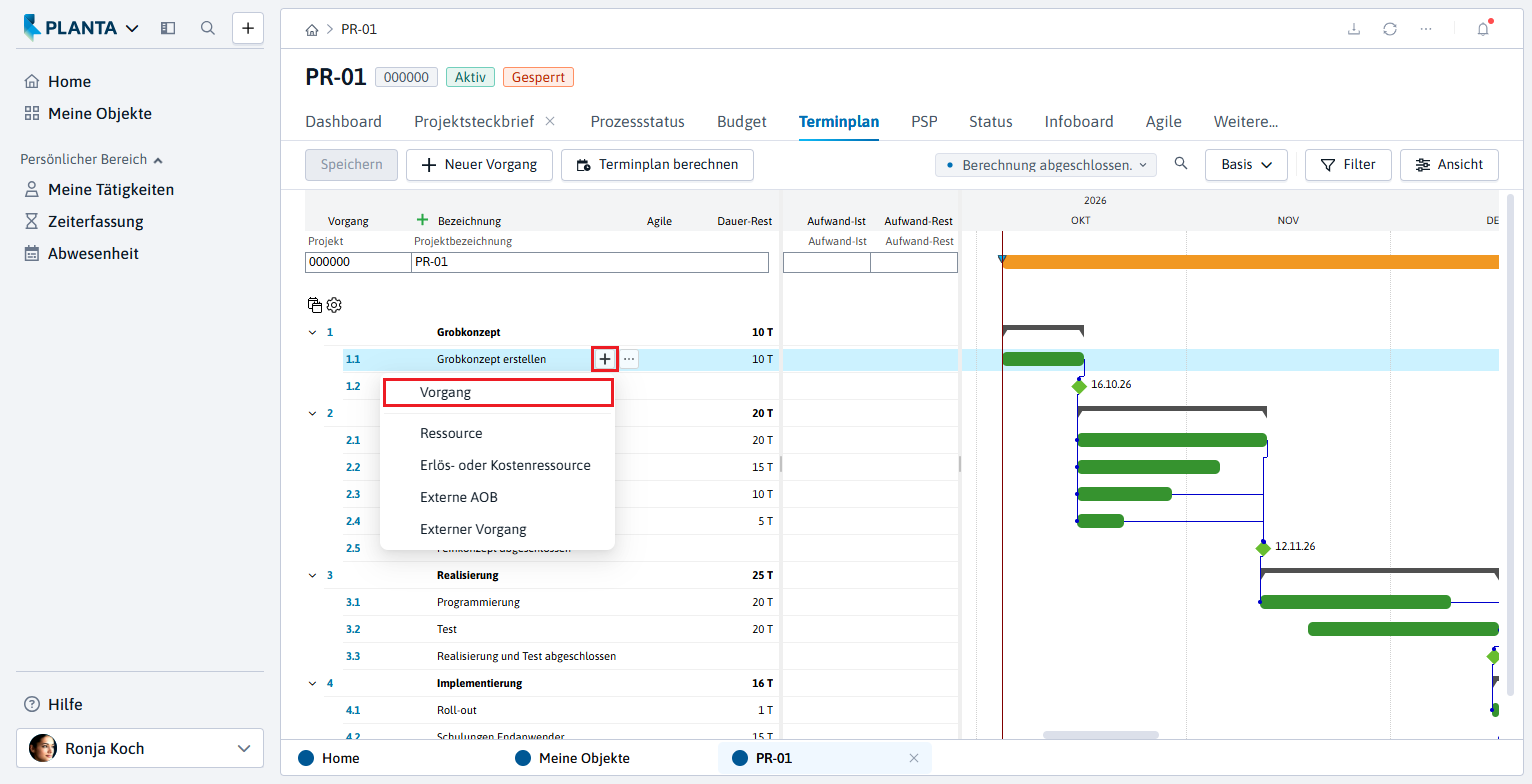This screenshot has height=784, width=1532.
Task: Choose Externe AOB in the popup menu
Action: 459,497
